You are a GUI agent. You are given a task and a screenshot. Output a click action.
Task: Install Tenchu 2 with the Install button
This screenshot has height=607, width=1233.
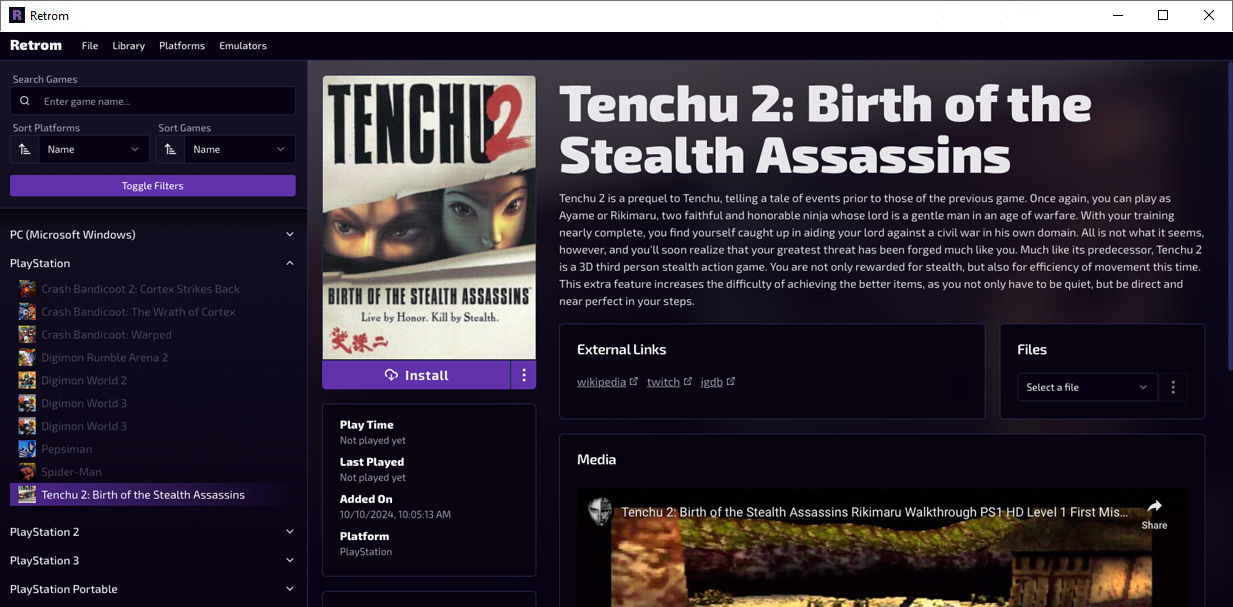pyautogui.click(x=416, y=375)
